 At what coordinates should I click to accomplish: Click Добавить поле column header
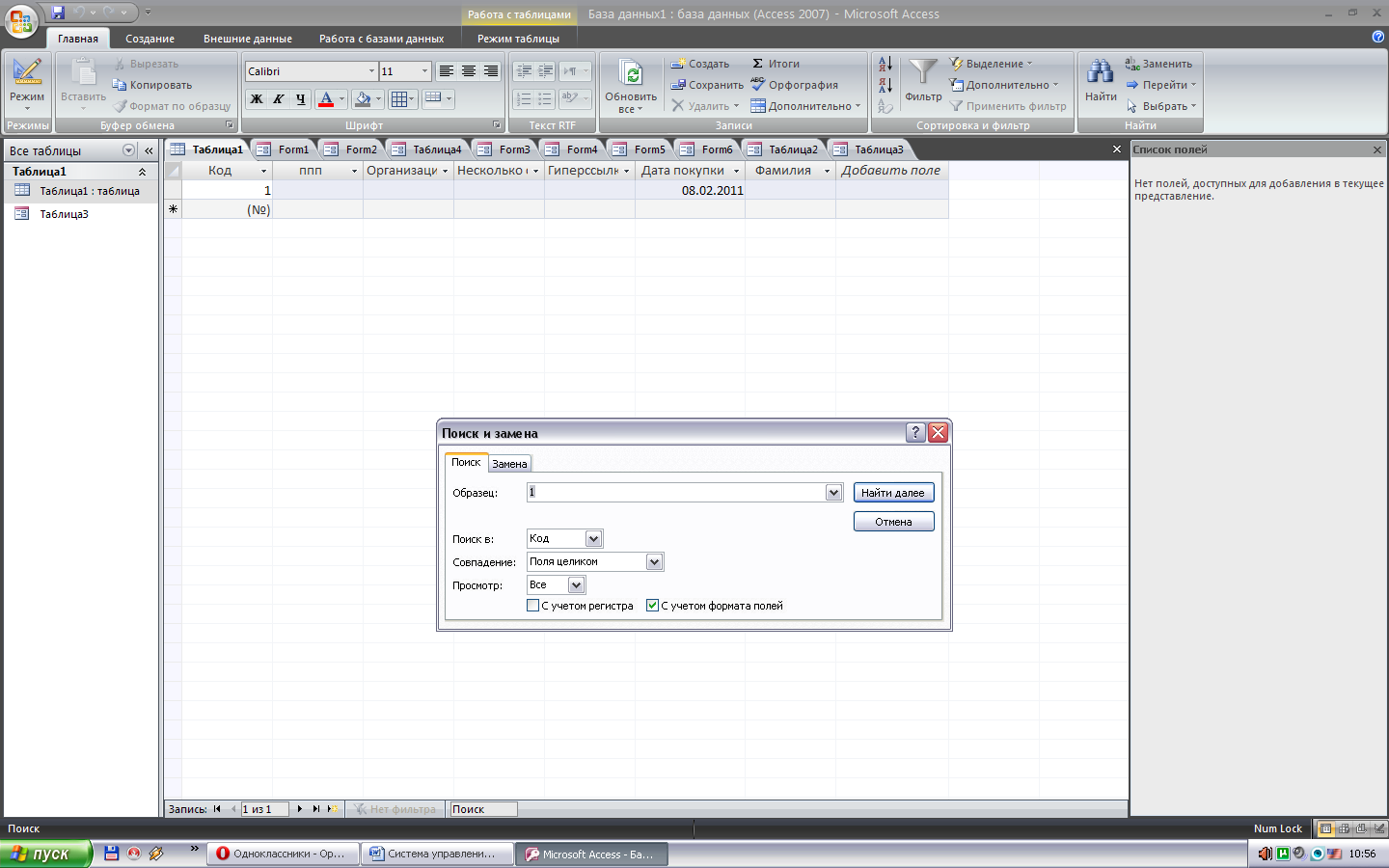tap(891, 171)
